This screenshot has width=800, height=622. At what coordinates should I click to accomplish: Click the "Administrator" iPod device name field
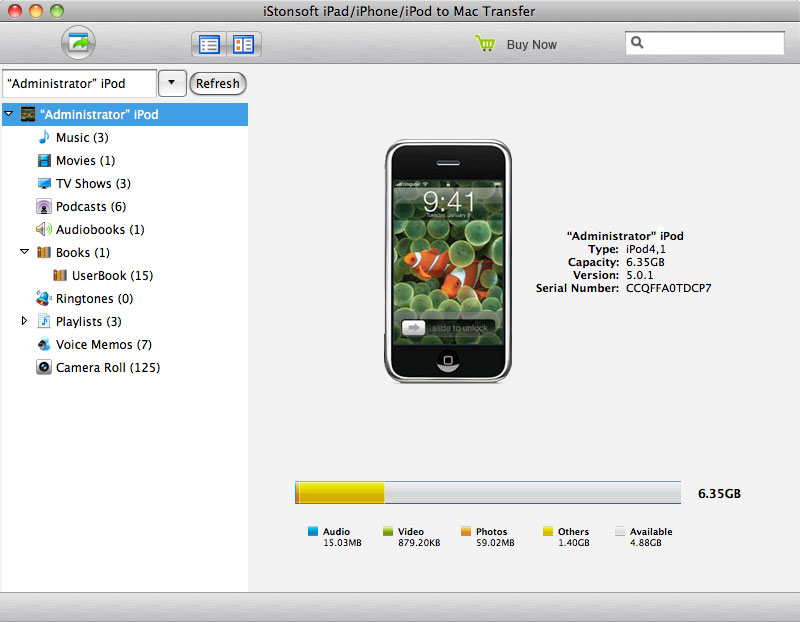pyautogui.click(x=79, y=83)
